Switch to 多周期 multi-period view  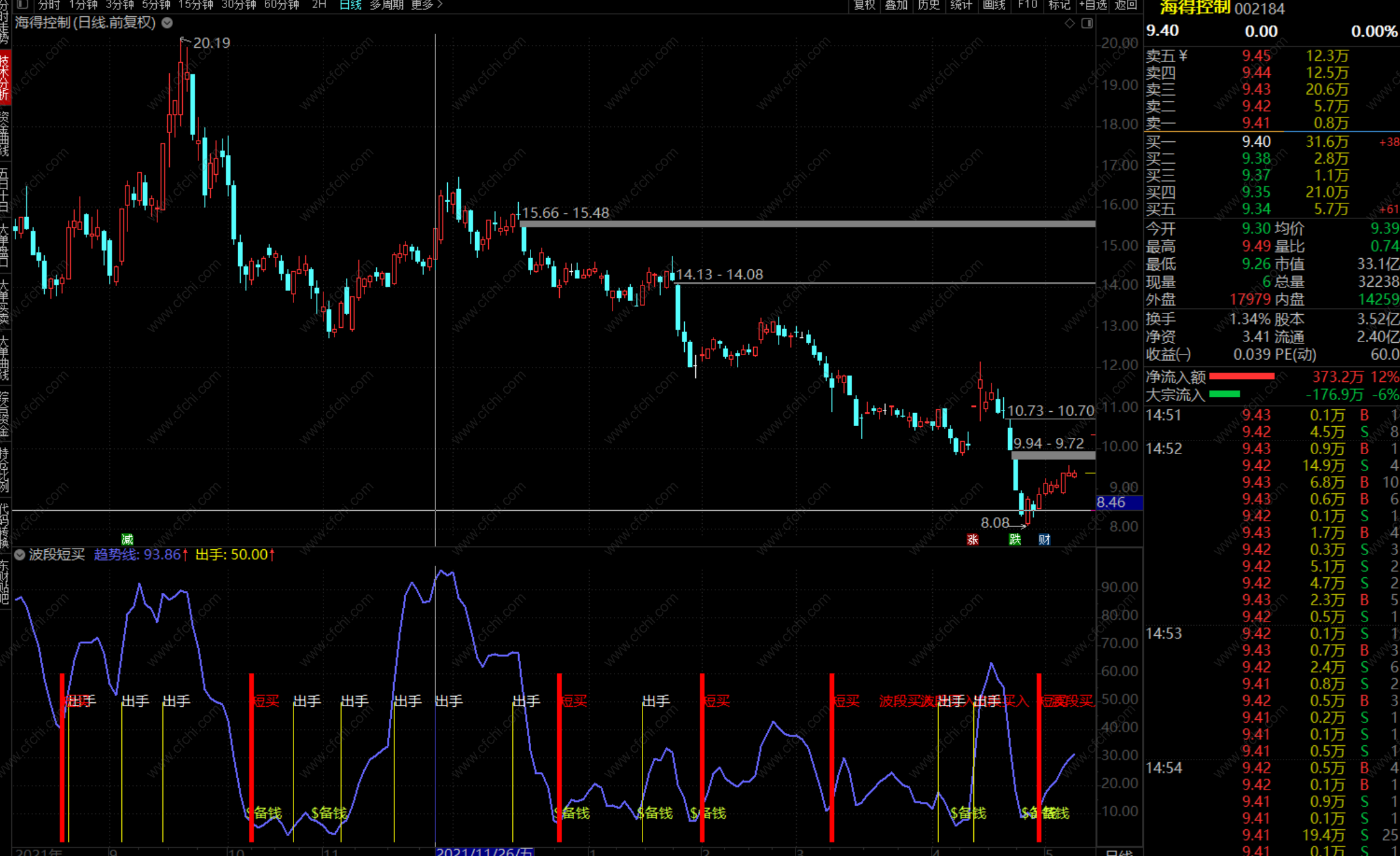(x=386, y=4)
